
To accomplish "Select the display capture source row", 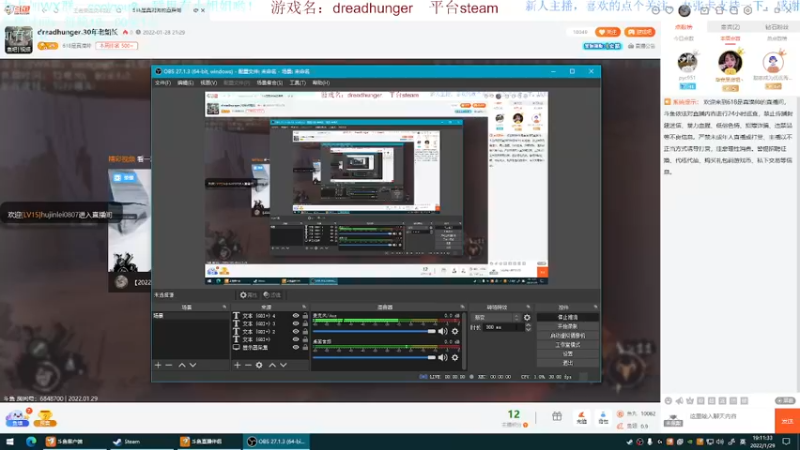I will point(270,347).
